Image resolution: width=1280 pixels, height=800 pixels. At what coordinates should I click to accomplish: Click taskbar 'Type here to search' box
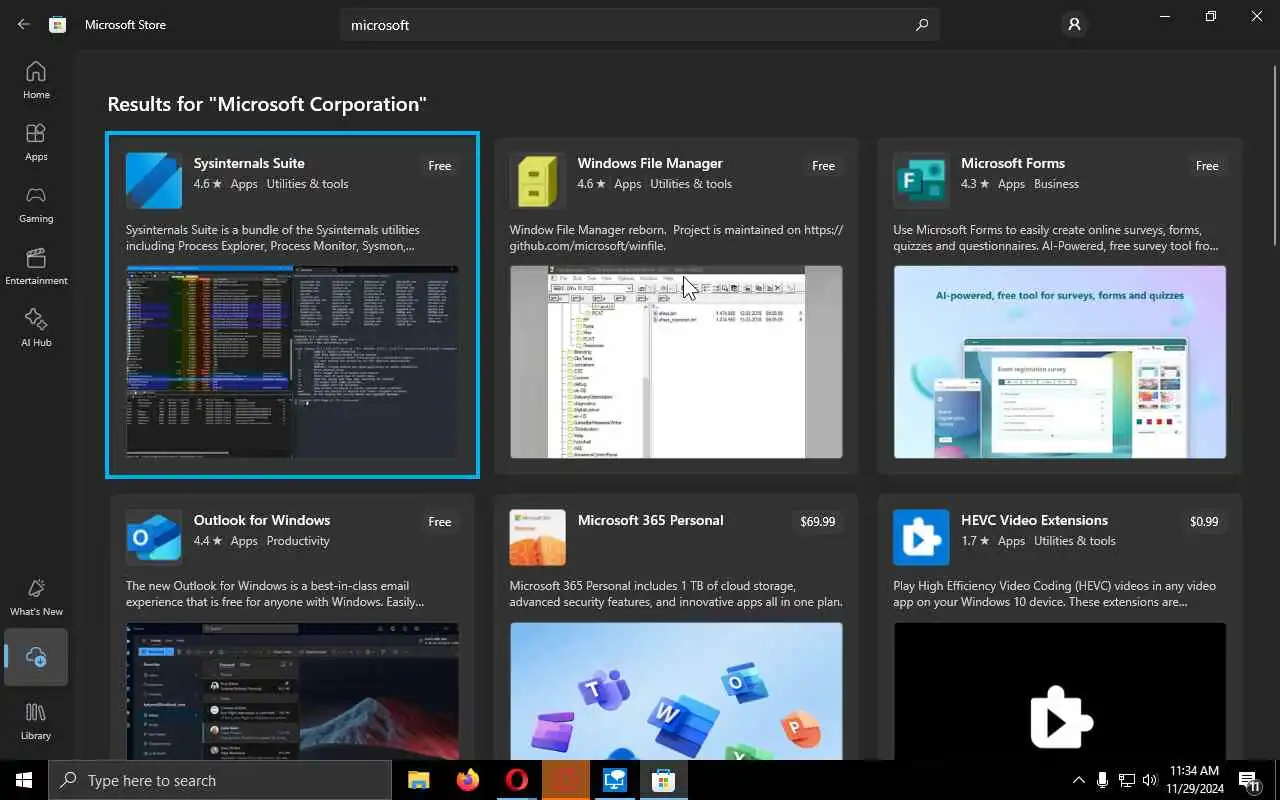220,780
